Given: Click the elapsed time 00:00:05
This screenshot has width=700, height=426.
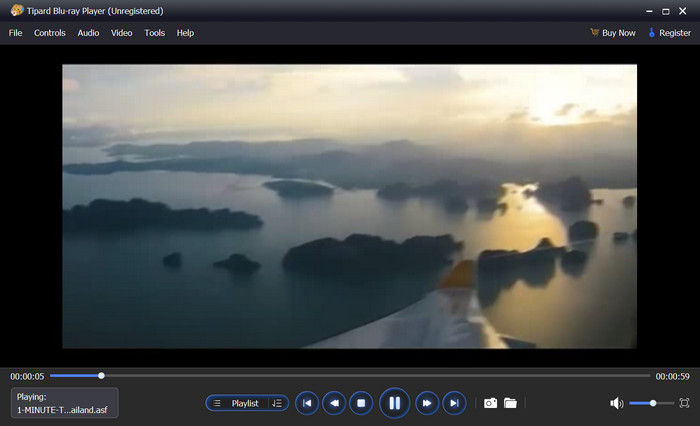Looking at the screenshot, I should [27, 376].
